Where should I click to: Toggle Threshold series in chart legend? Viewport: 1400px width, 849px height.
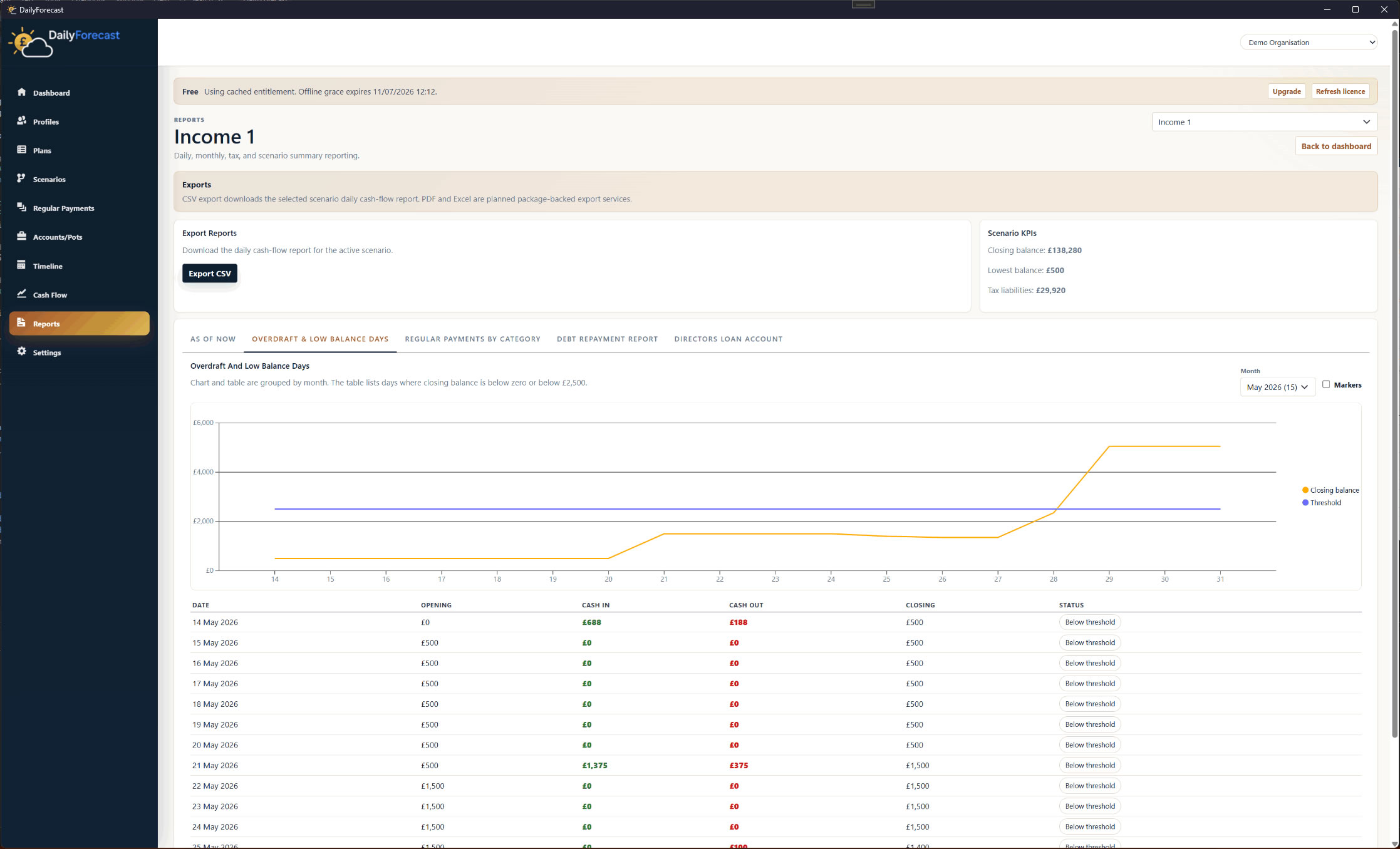(x=1322, y=503)
